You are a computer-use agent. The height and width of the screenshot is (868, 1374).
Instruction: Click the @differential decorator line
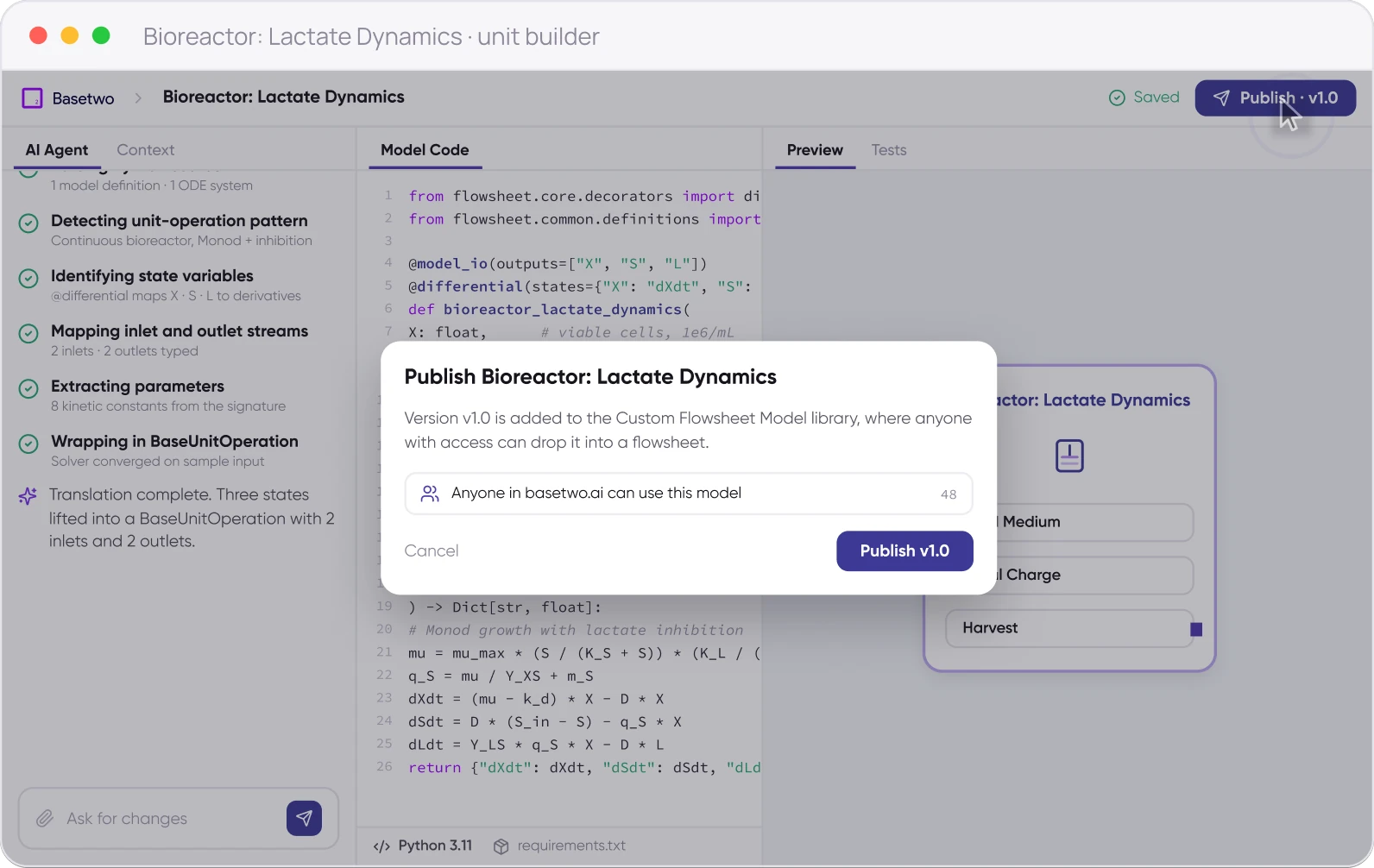pyautogui.click(x=580, y=286)
